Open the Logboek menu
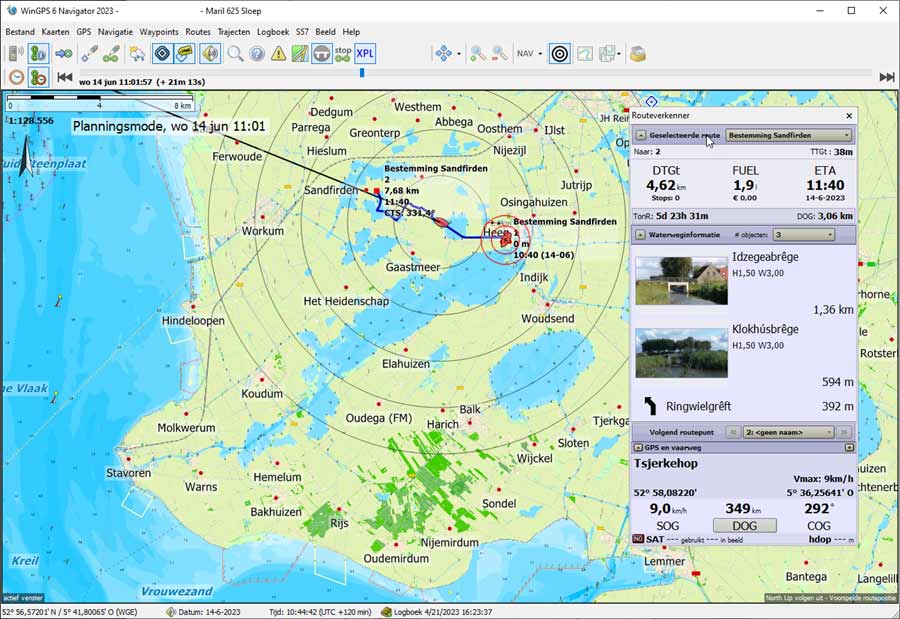900x619 pixels. (273, 32)
